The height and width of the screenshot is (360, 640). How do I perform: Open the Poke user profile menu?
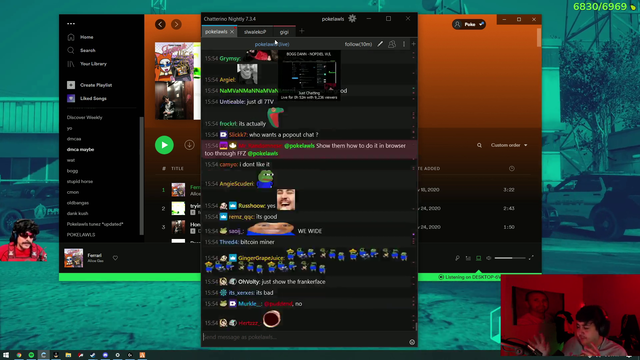click(x=469, y=24)
